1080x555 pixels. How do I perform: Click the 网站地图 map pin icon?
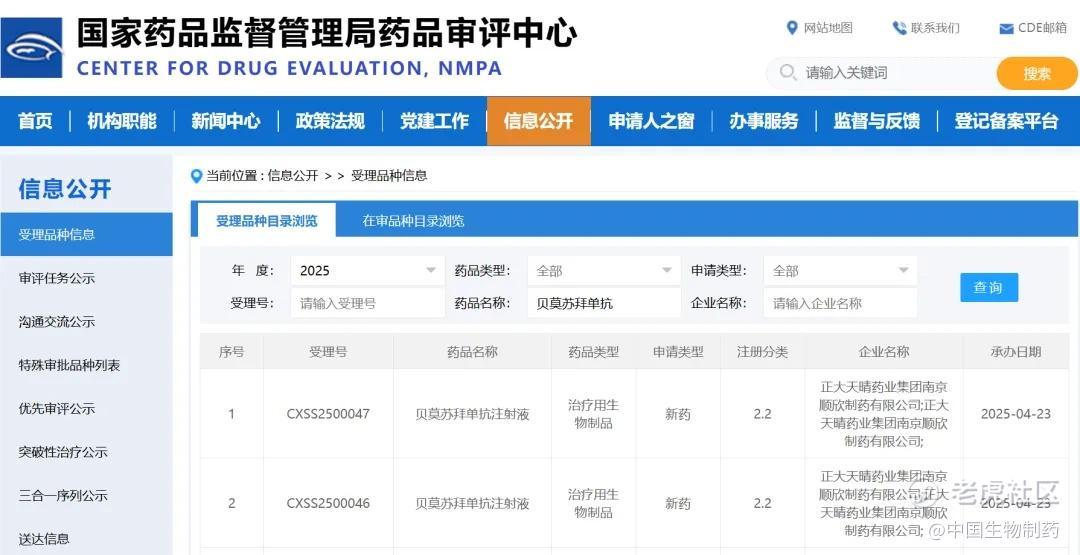pyautogui.click(x=792, y=28)
